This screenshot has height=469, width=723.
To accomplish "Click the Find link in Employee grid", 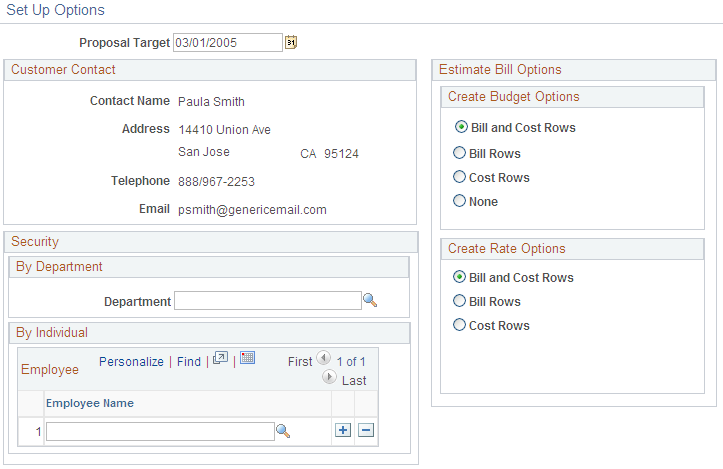I will (x=189, y=362).
